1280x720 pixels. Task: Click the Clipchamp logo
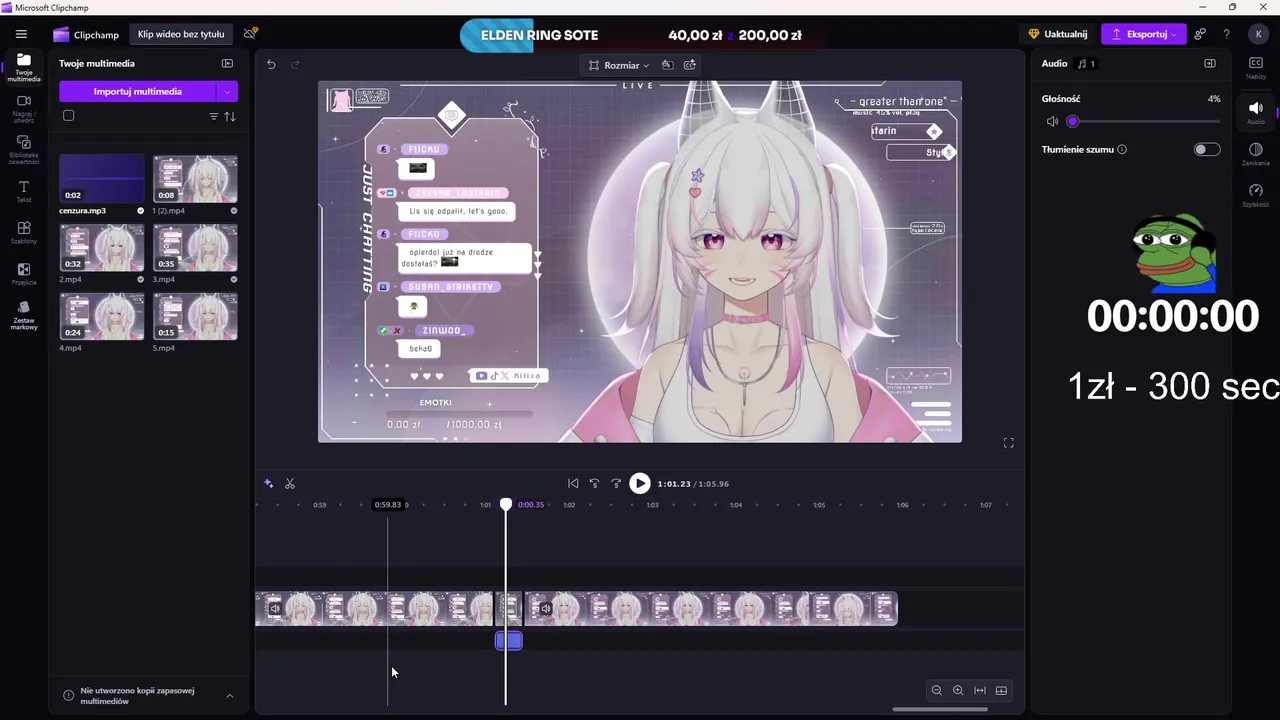coord(86,34)
